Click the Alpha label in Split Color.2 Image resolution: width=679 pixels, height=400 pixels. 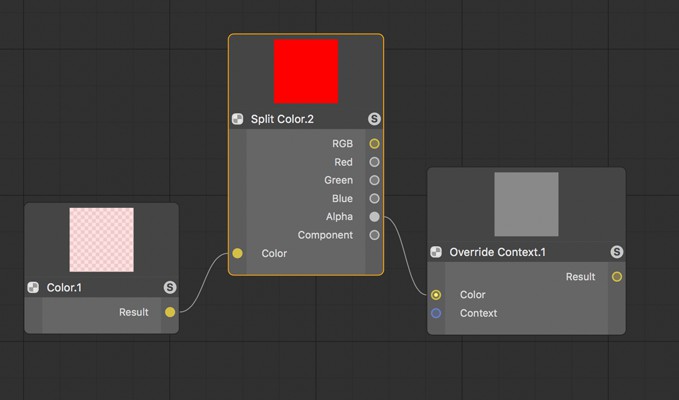pos(340,217)
